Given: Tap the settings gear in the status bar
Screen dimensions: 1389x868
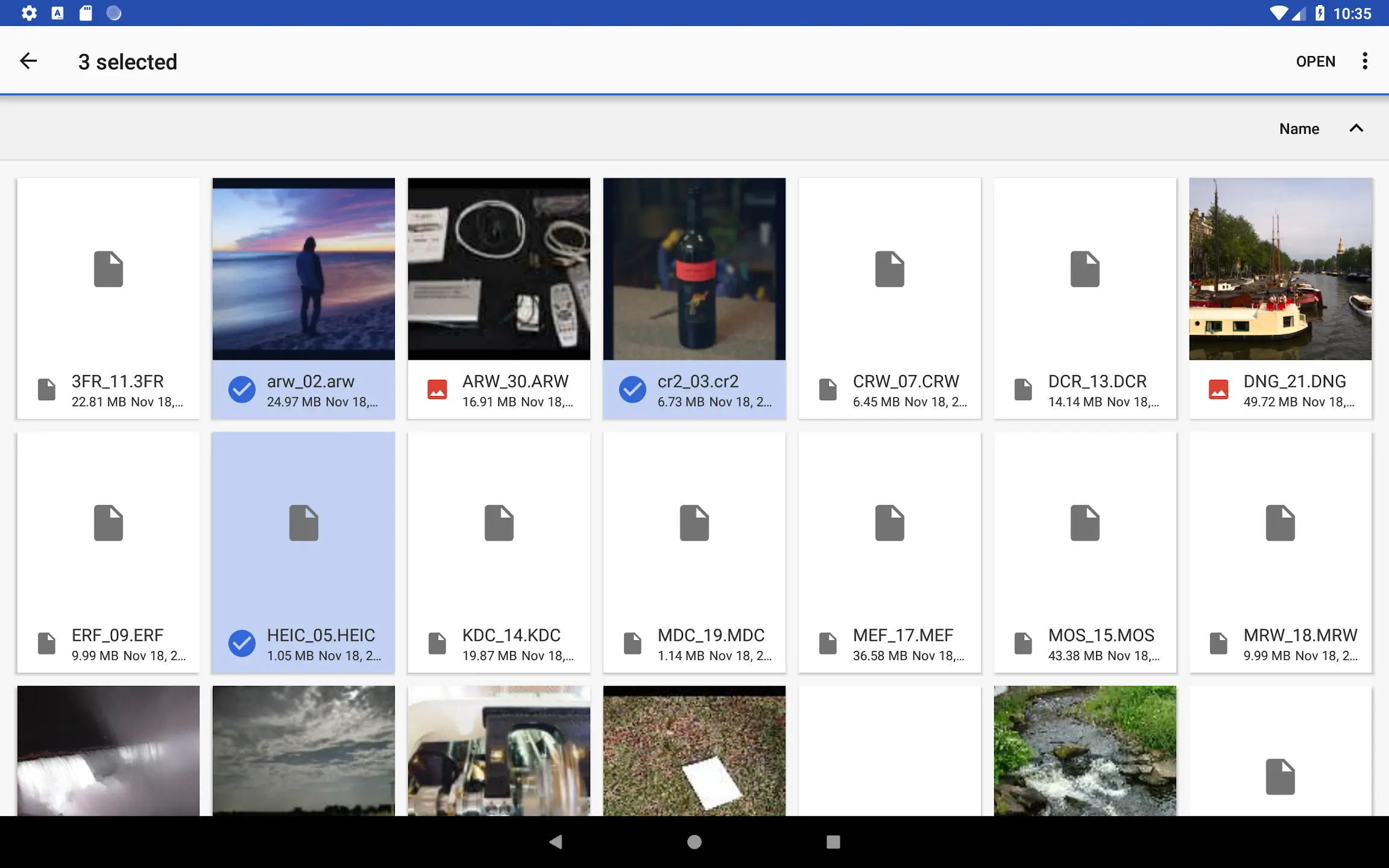Looking at the screenshot, I should pos(28,12).
